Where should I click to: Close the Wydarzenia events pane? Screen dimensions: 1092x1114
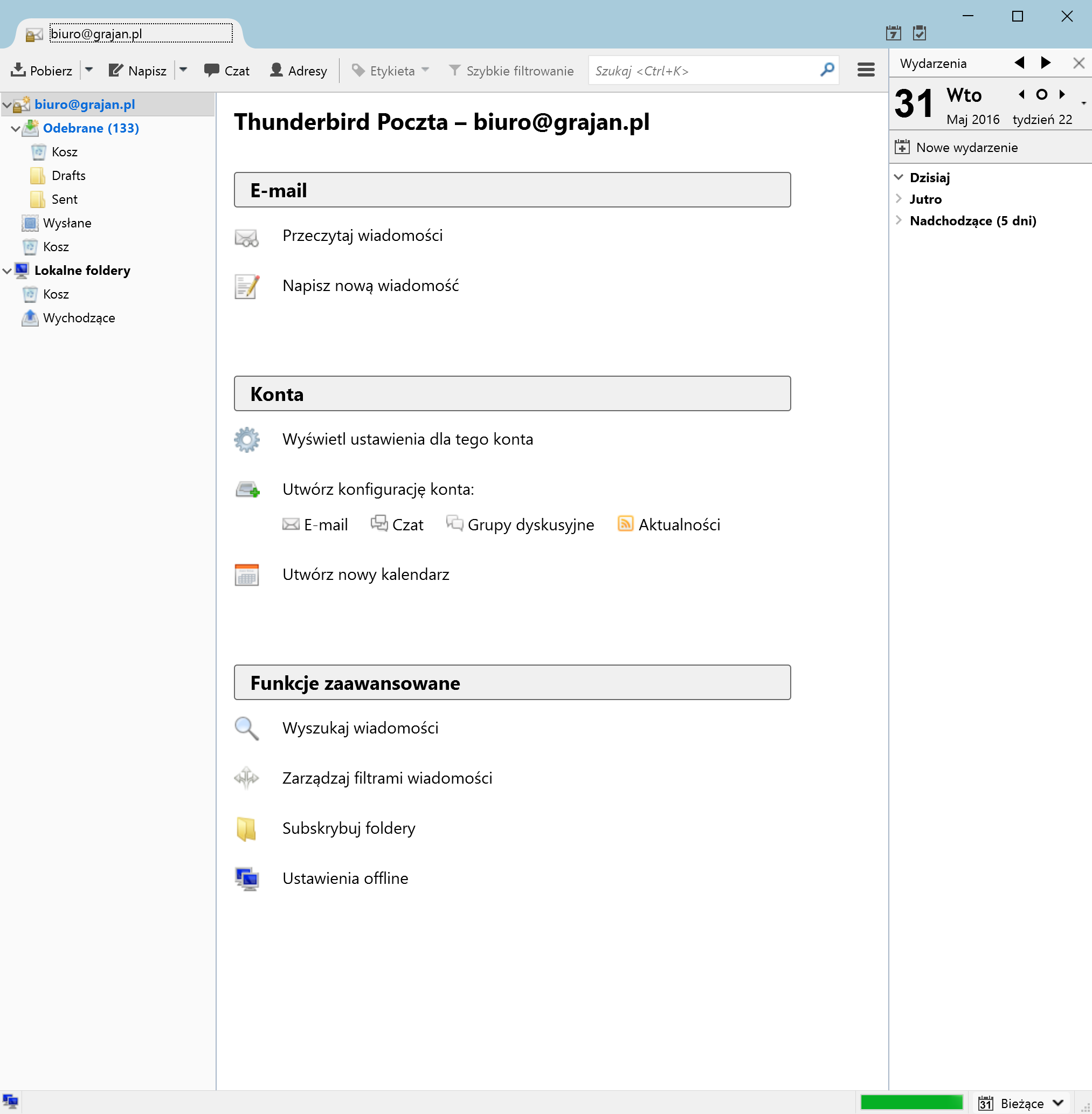click(1079, 63)
